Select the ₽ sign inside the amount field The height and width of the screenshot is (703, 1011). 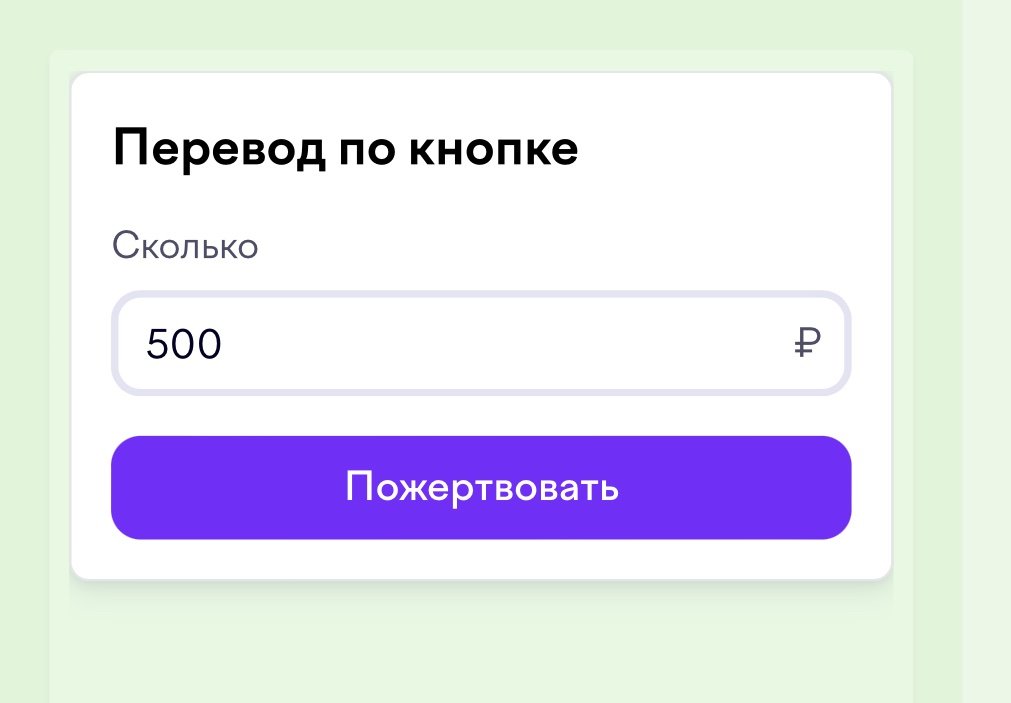pos(807,342)
